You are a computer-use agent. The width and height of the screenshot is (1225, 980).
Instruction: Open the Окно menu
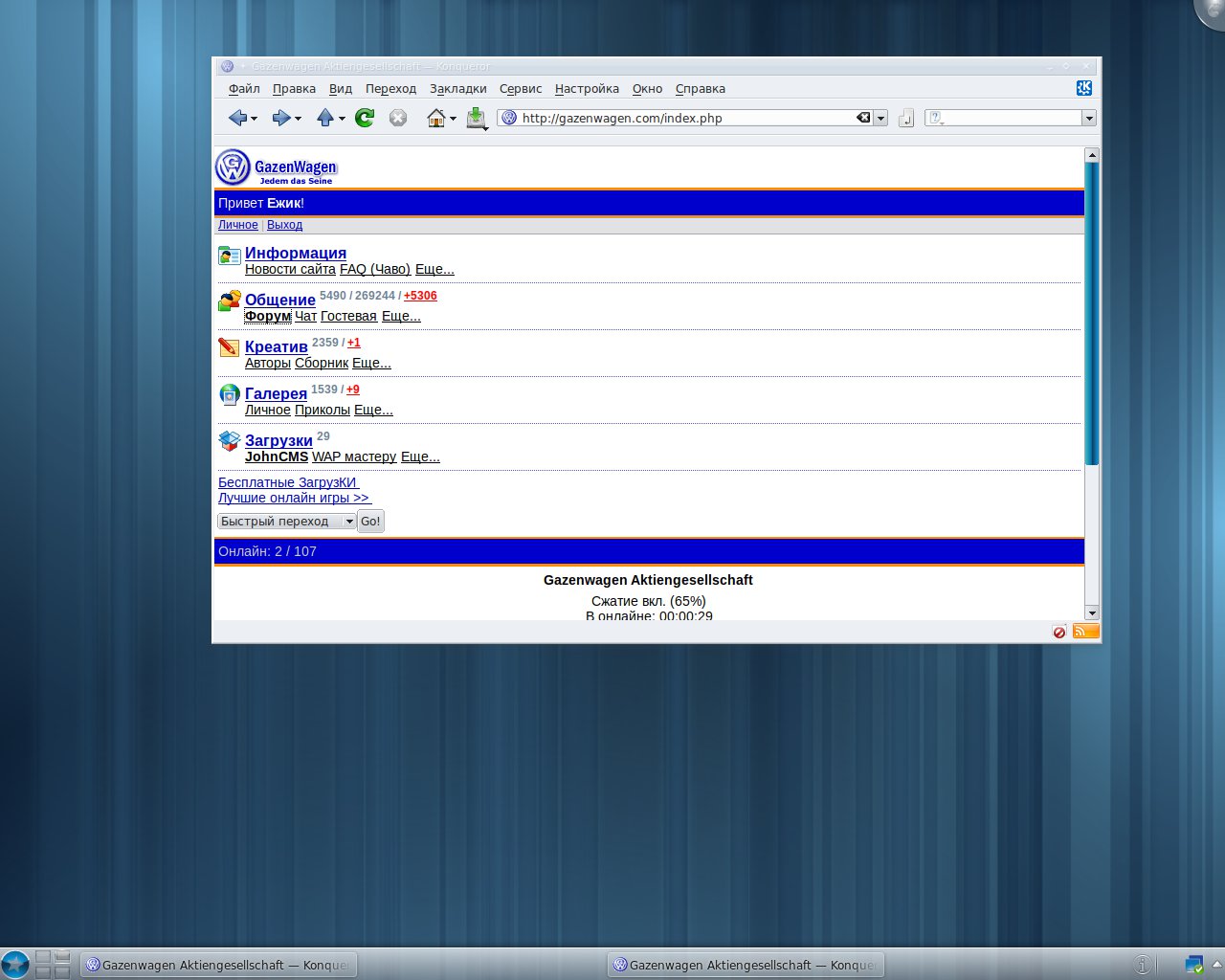pos(647,88)
